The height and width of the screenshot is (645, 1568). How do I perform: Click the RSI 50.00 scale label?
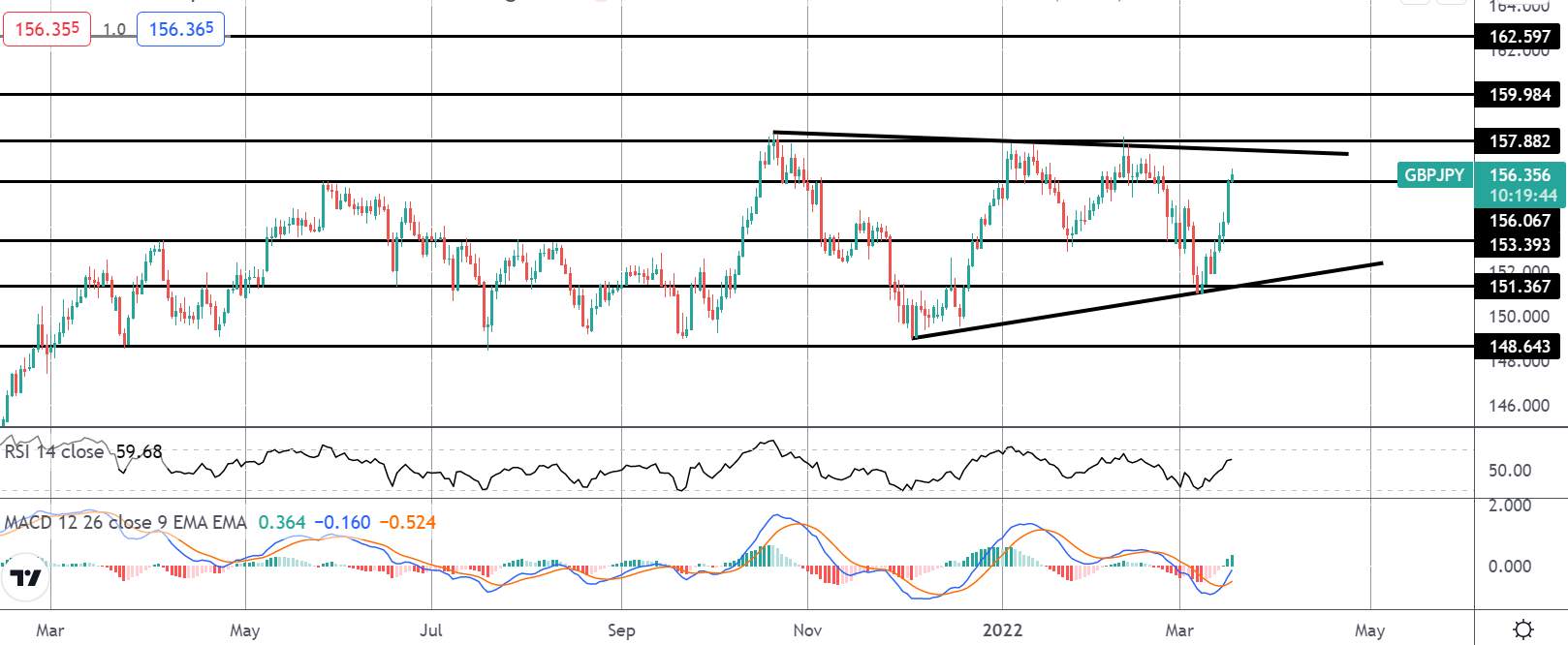point(1510,471)
